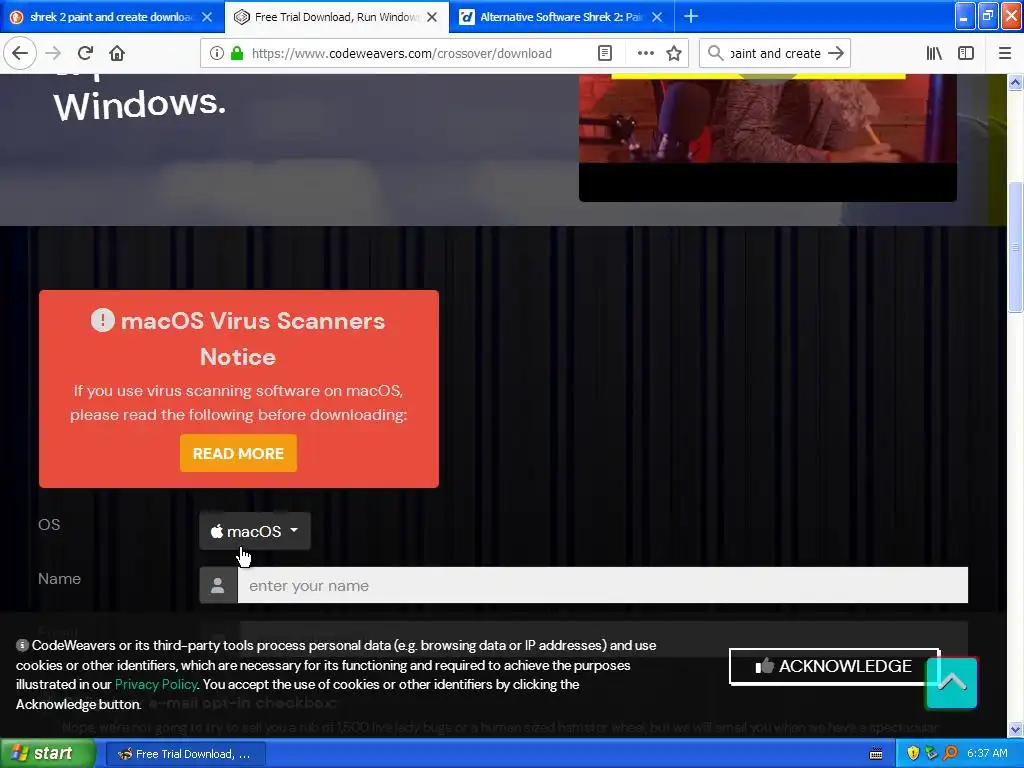1024x768 pixels.
Task: Click the OS field label
Action: point(49,524)
